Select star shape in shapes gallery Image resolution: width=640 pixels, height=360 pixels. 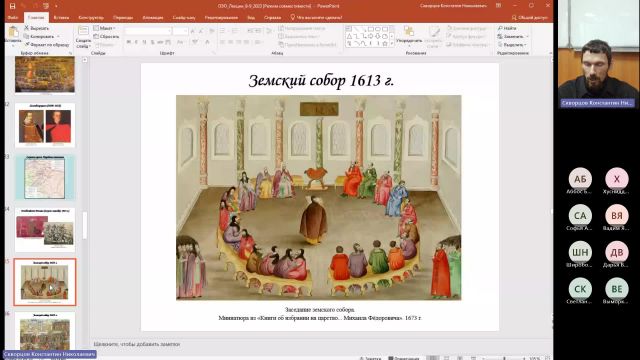click(385, 43)
